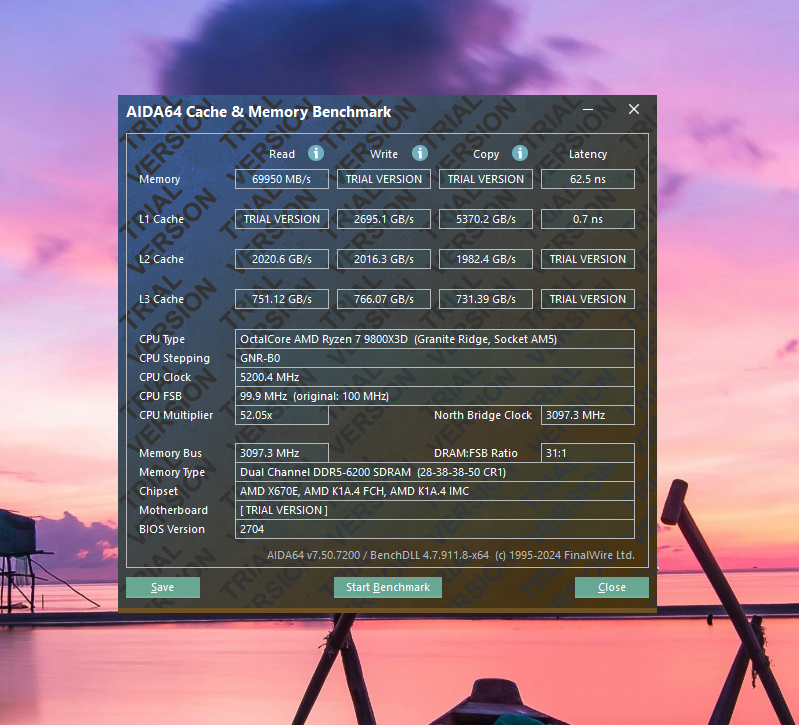Select L2 Cache copy 1982.4 GB/s
The height and width of the screenshot is (725, 799).
[x=486, y=259]
